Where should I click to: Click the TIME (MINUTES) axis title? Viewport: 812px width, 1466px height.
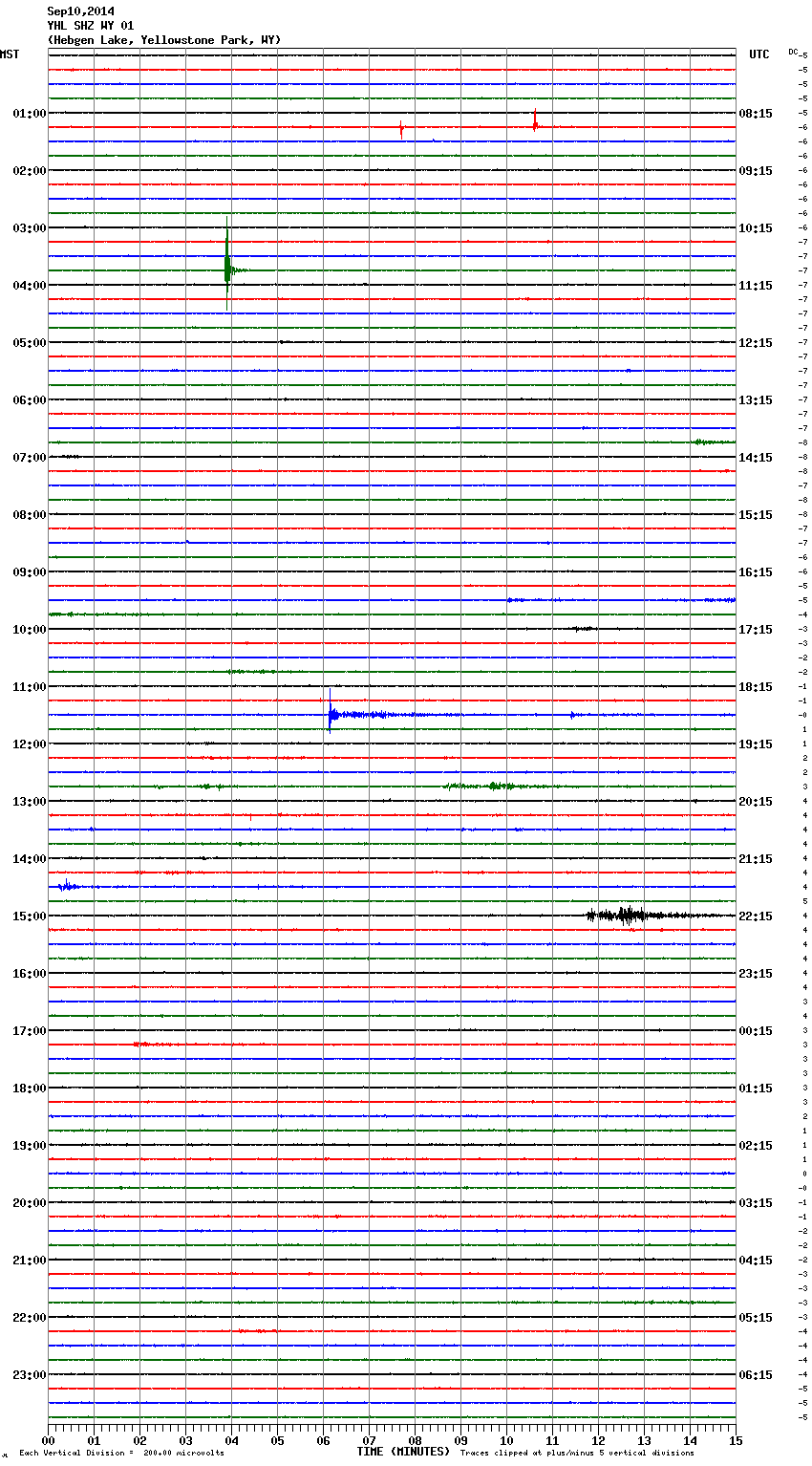tap(403, 1452)
